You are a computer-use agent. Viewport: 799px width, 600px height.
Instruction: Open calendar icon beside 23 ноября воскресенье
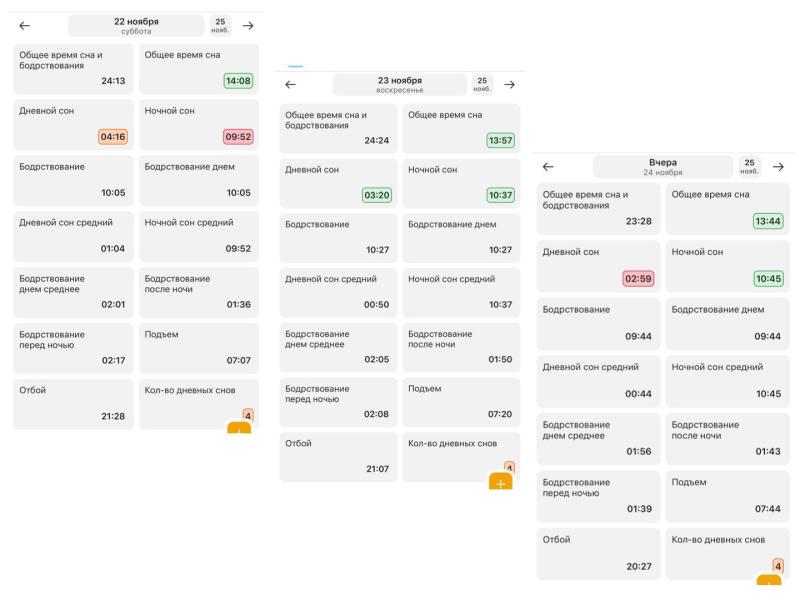point(484,85)
